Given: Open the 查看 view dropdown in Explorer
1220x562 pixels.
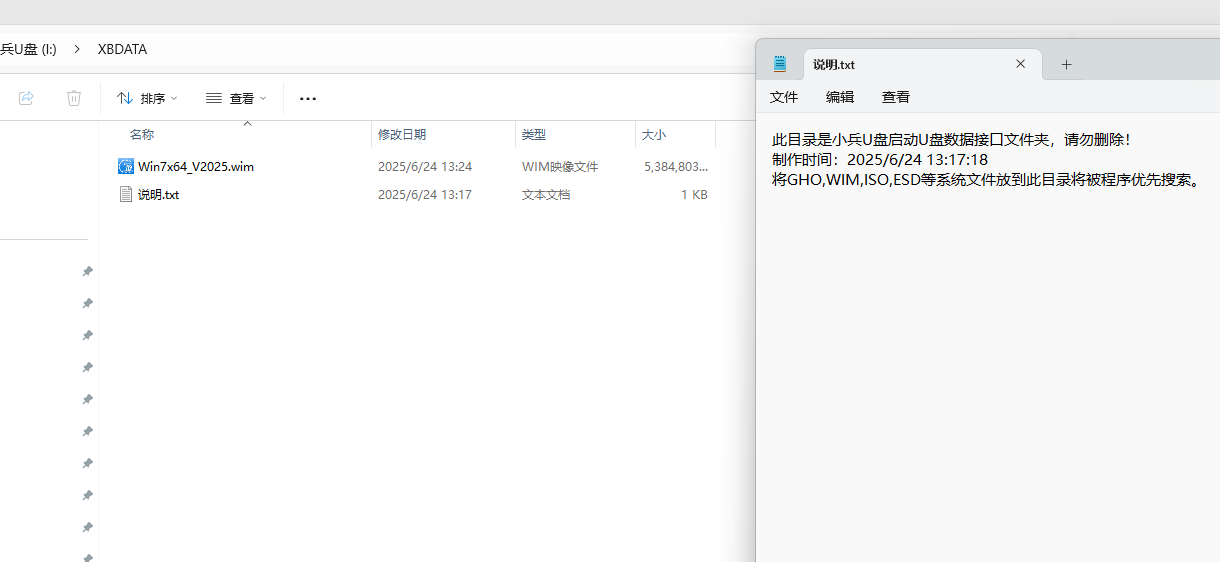Looking at the screenshot, I should [236, 98].
